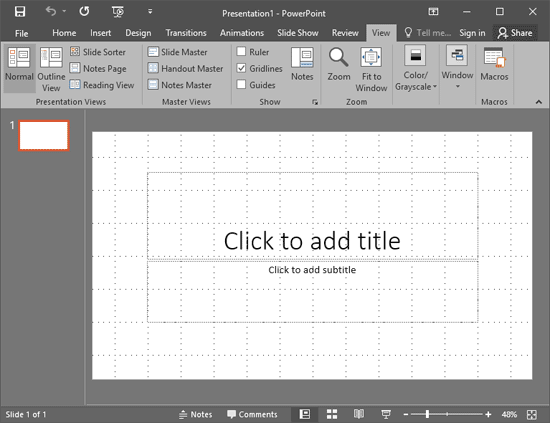Click the subtitle placeholder text
This screenshot has width=550, height=423.
click(312, 270)
